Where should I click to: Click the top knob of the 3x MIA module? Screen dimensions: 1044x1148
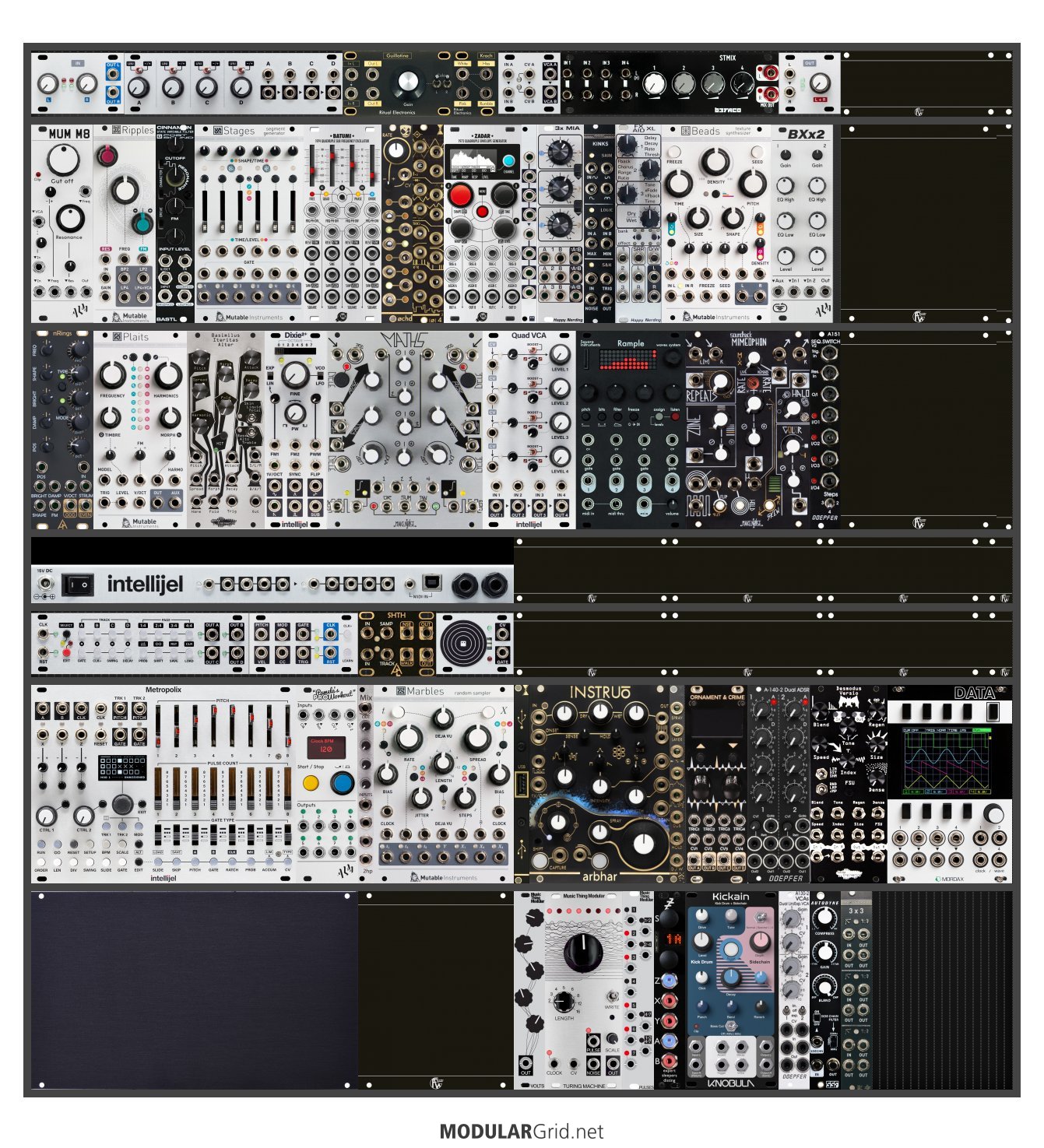[x=560, y=152]
